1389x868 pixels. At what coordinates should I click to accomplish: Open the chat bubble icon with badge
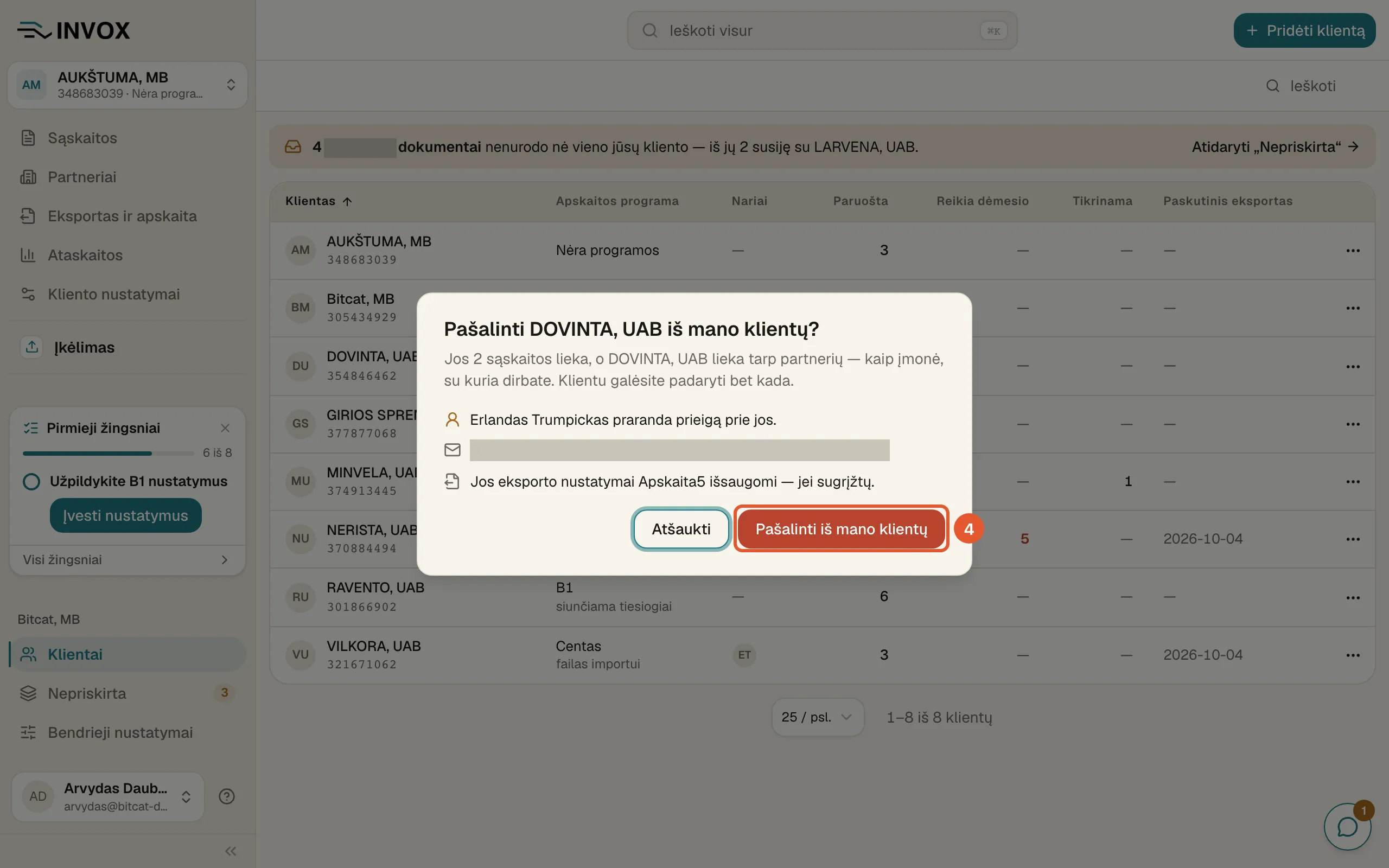(1347, 827)
